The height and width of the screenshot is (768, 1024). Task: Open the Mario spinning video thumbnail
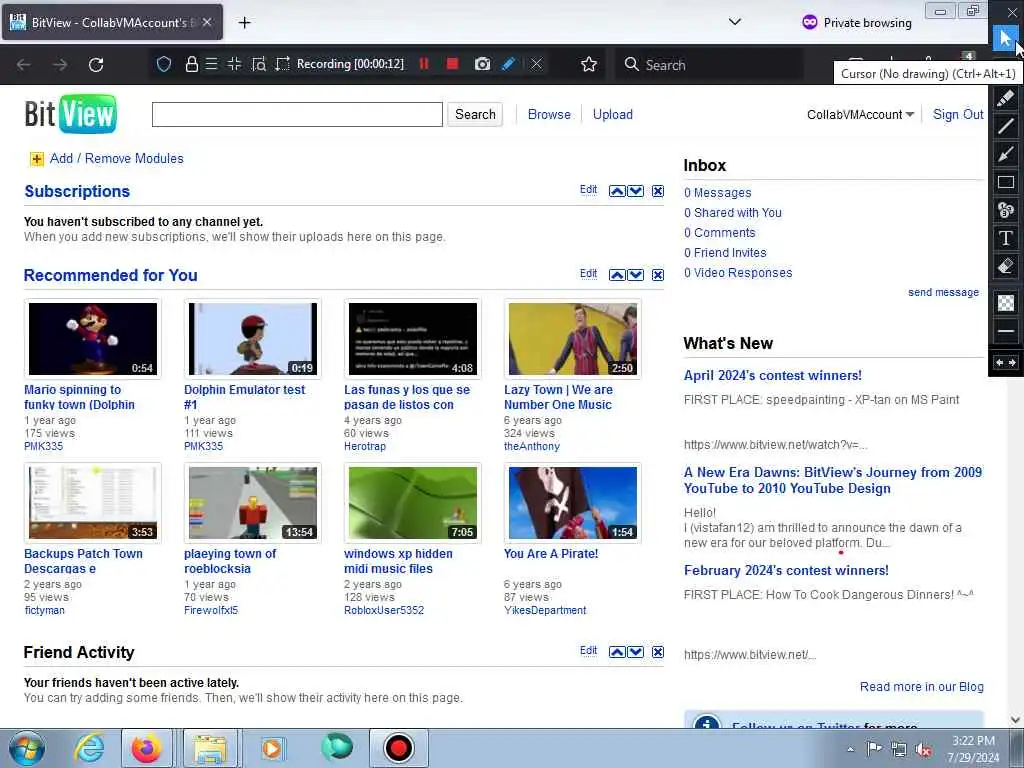pyautogui.click(x=93, y=338)
